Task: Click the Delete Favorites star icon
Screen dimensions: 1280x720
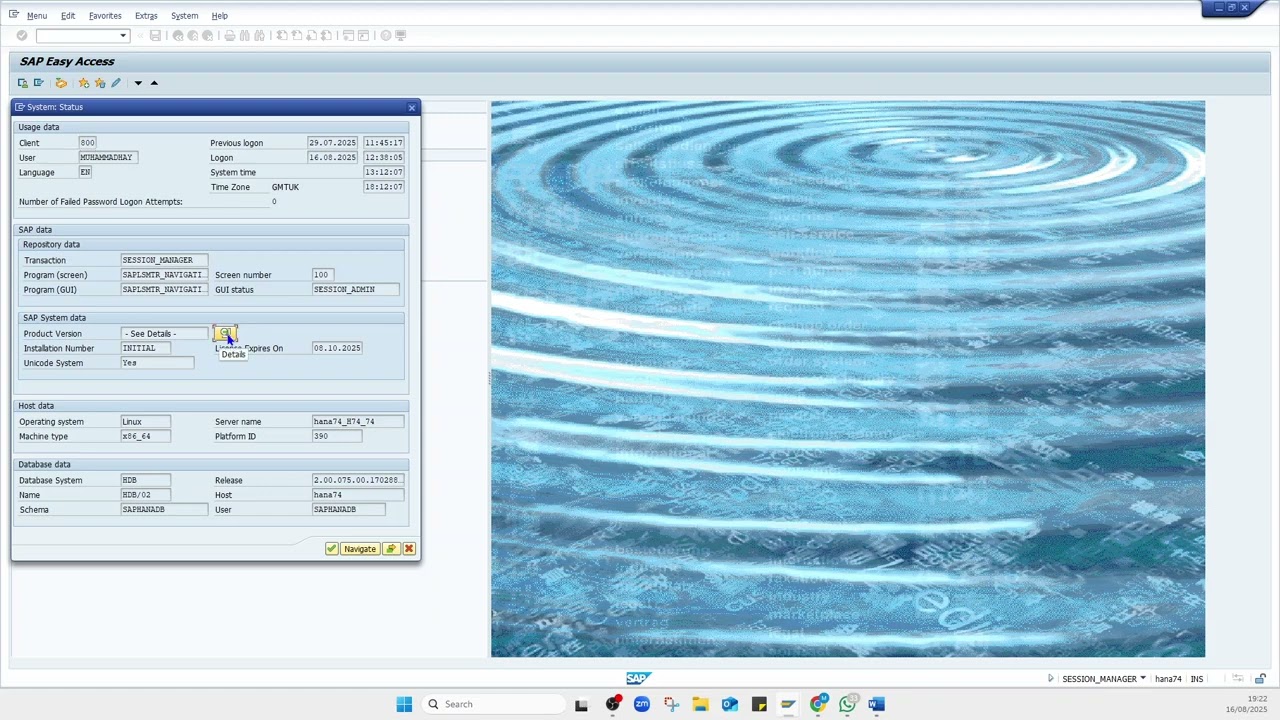Action: (100, 83)
